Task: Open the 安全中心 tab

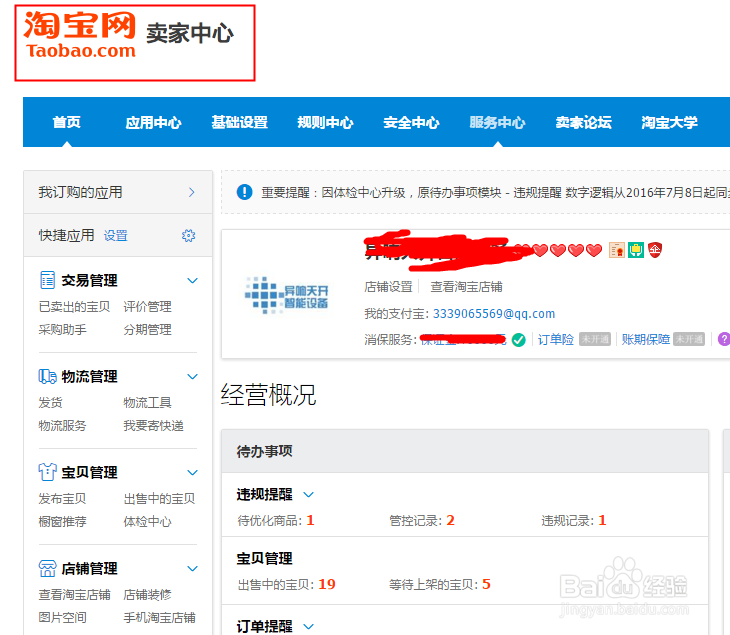Action: tap(411, 122)
